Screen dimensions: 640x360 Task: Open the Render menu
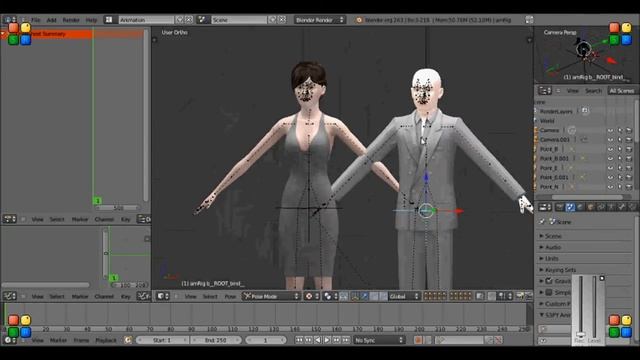click(x=71, y=20)
